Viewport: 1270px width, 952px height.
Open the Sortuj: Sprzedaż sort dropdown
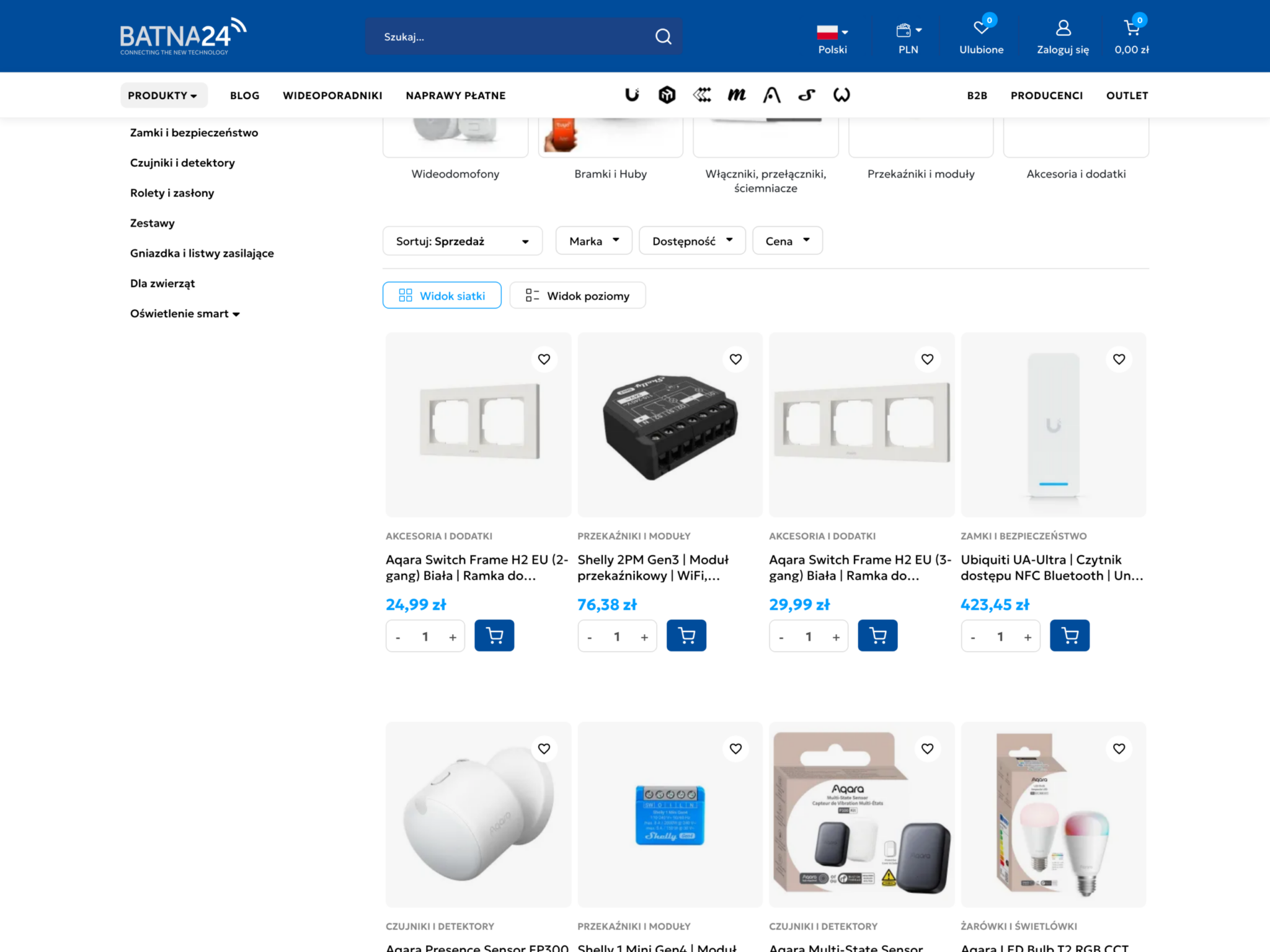463,240
